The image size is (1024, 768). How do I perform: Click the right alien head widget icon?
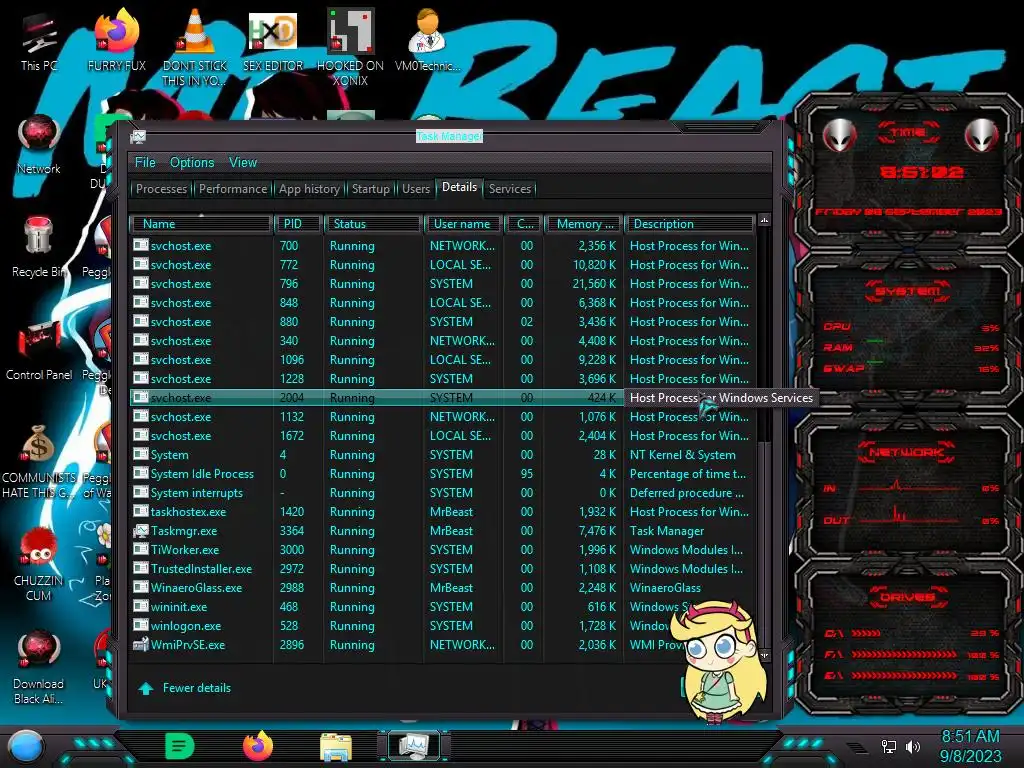981,136
